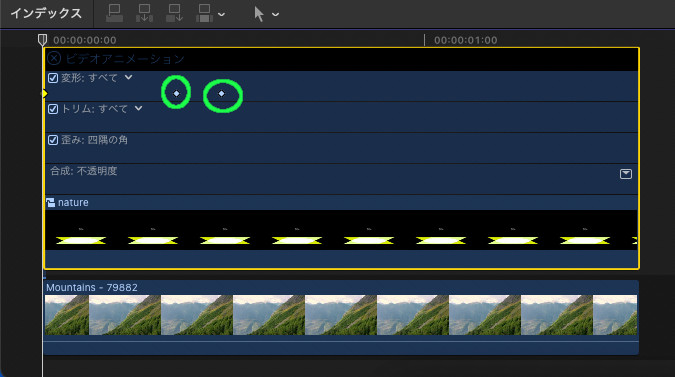This screenshot has height=377, width=675.
Task: Open the edit options dropdown arrow
Action: [221, 15]
